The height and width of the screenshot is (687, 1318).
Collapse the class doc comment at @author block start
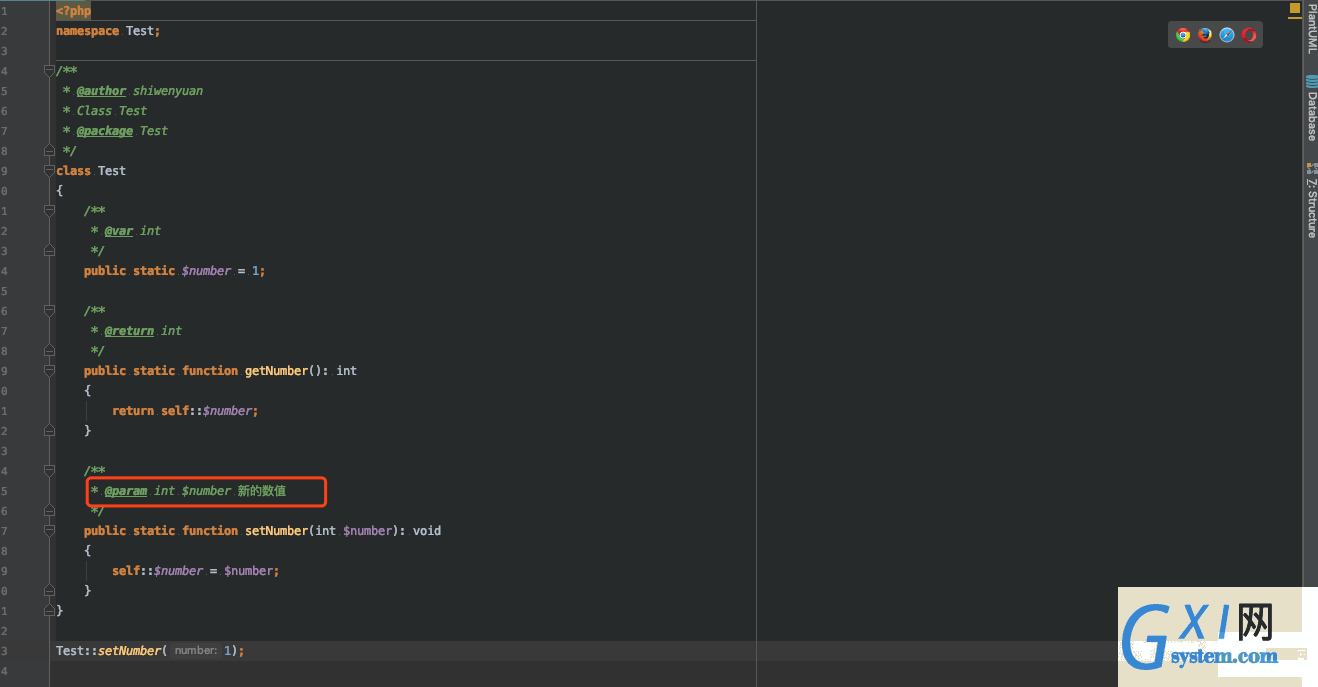point(49,71)
